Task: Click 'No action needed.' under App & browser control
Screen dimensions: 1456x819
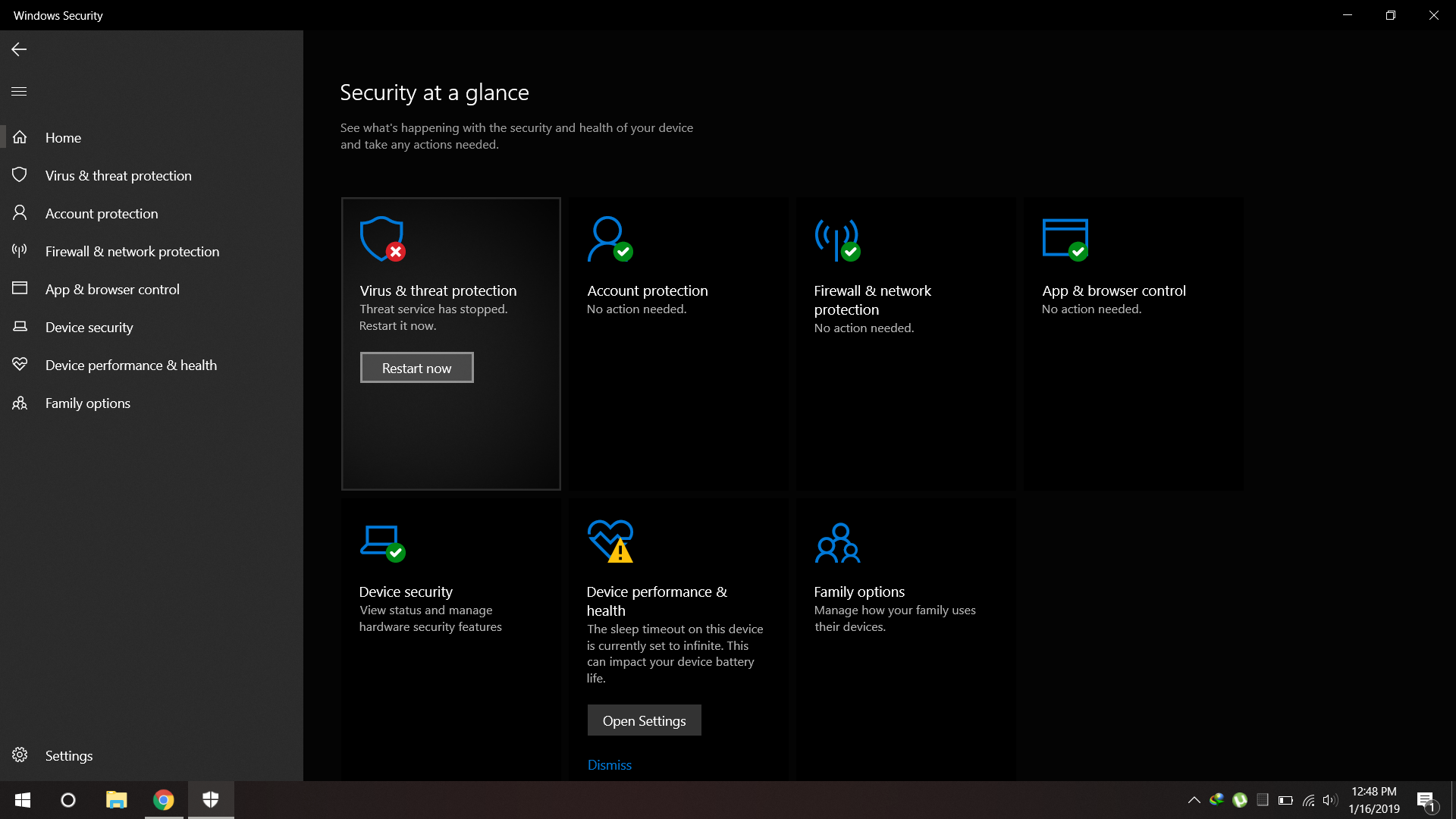Action: [1091, 309]
